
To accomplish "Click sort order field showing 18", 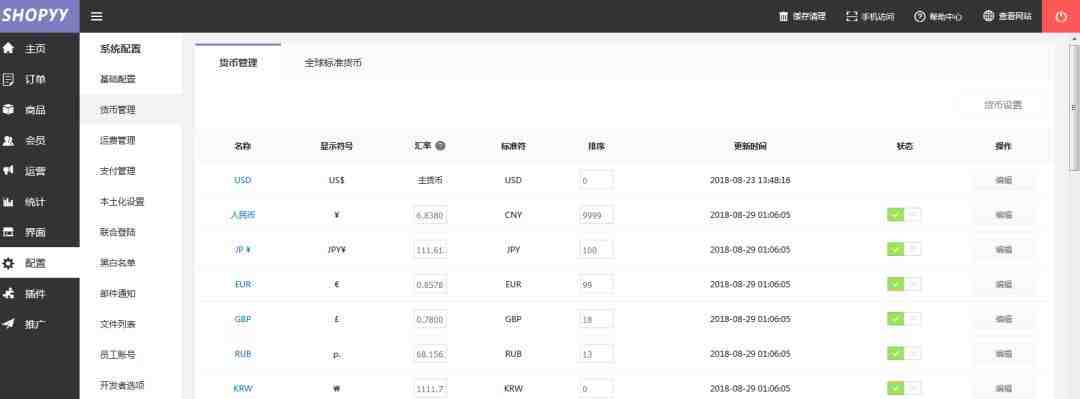I will 596,319.
